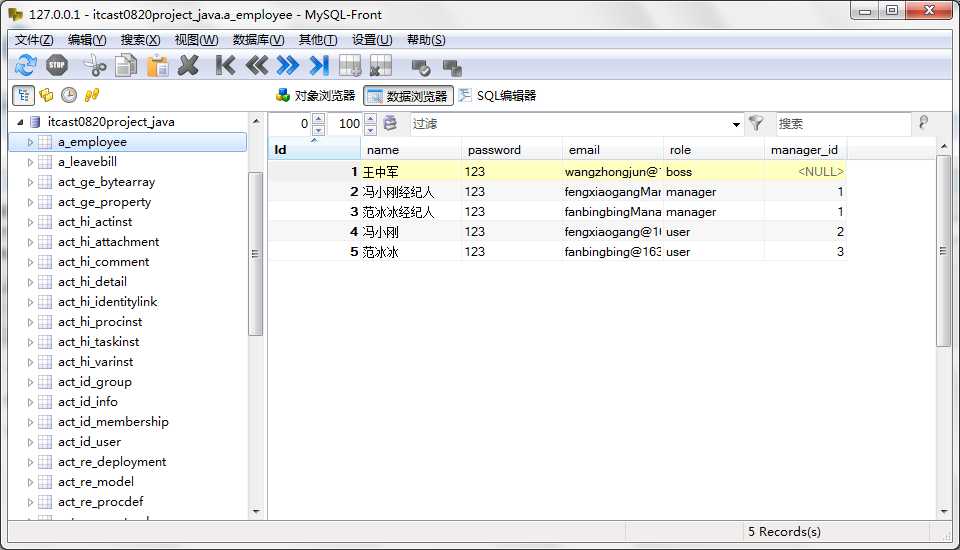This screenshot has width=960, height=550.
Task: Click the quick filter stack icon
Action: [390, 123]
